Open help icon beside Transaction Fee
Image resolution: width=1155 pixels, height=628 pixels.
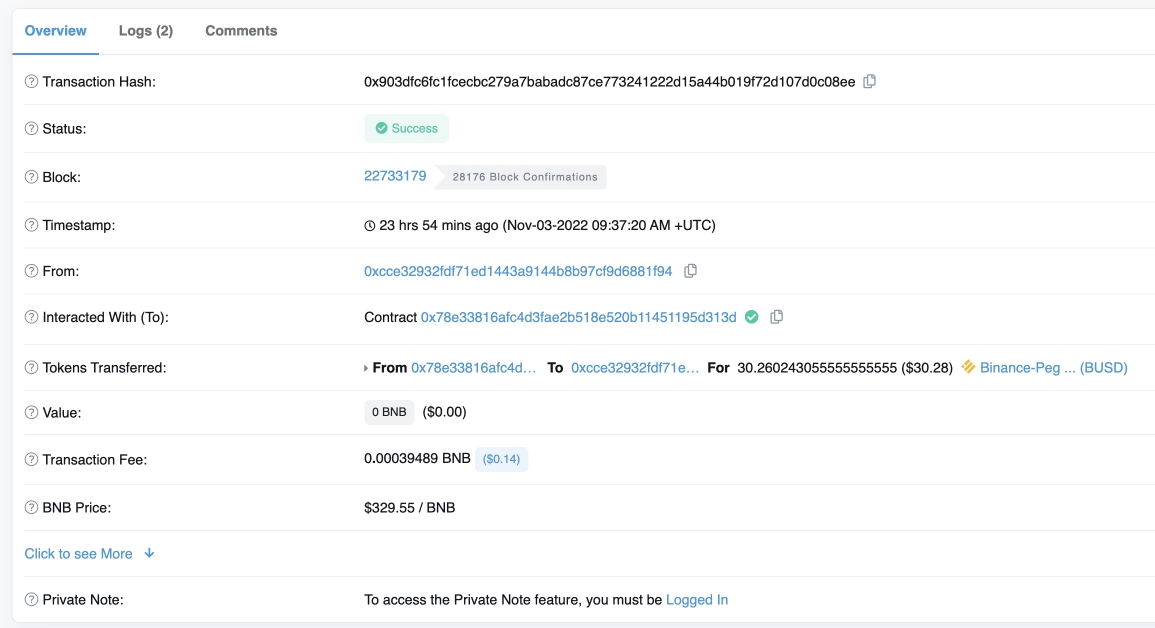tap(31, 459)
